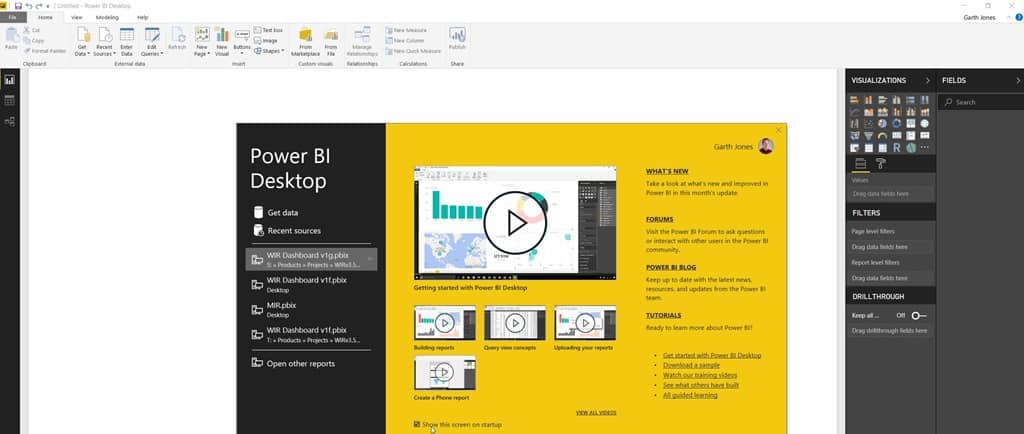
Task: Click the ellipsis to import custom visual
Action: [x=924, y=147]
